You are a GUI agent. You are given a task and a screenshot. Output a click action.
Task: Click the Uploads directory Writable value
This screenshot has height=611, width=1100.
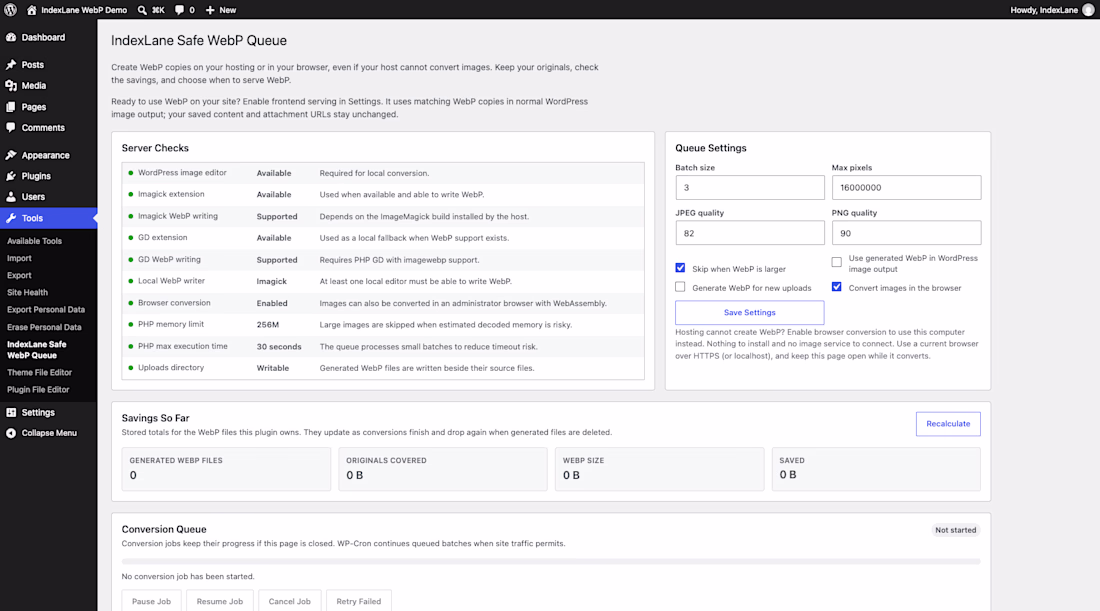coord(272,368)
